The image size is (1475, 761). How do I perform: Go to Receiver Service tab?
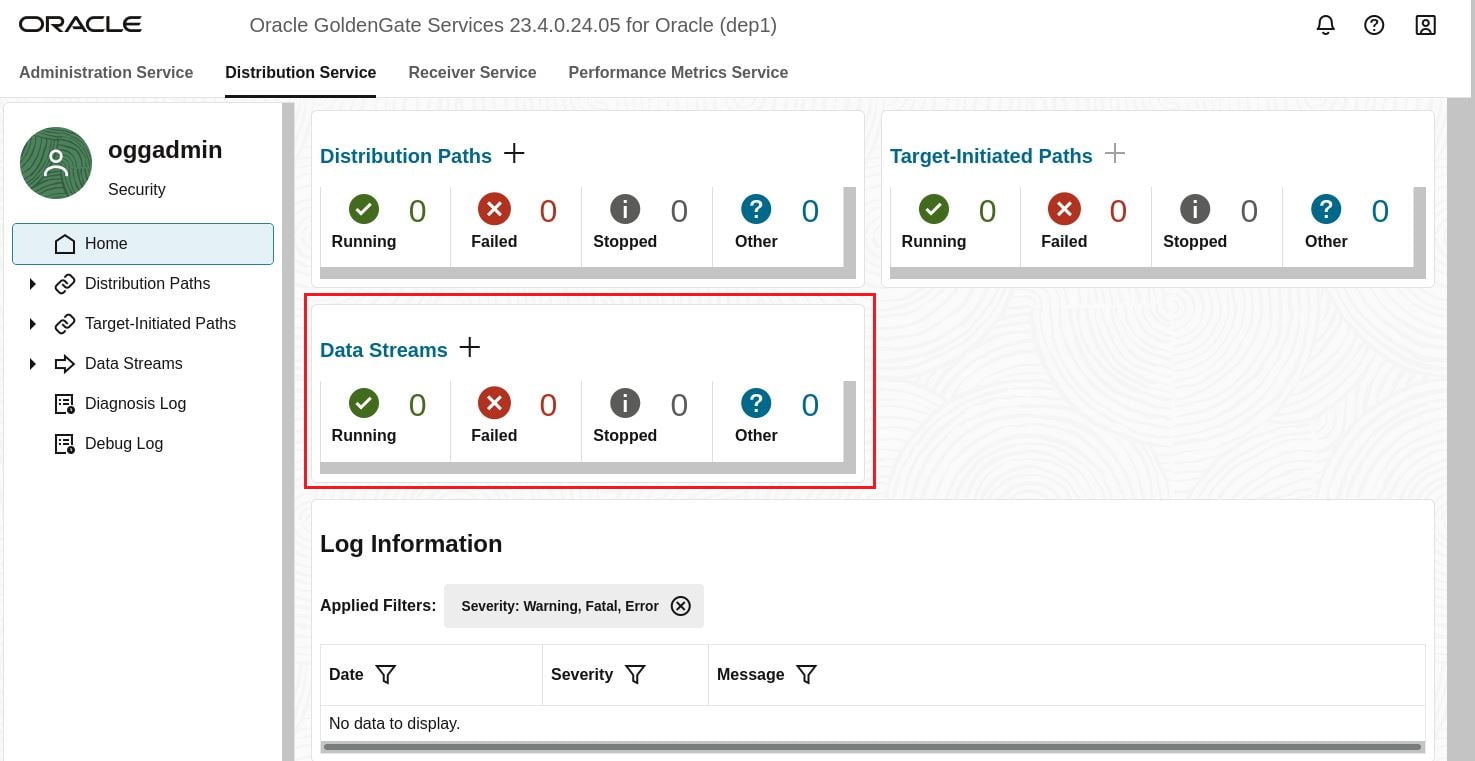pos(472,72)
